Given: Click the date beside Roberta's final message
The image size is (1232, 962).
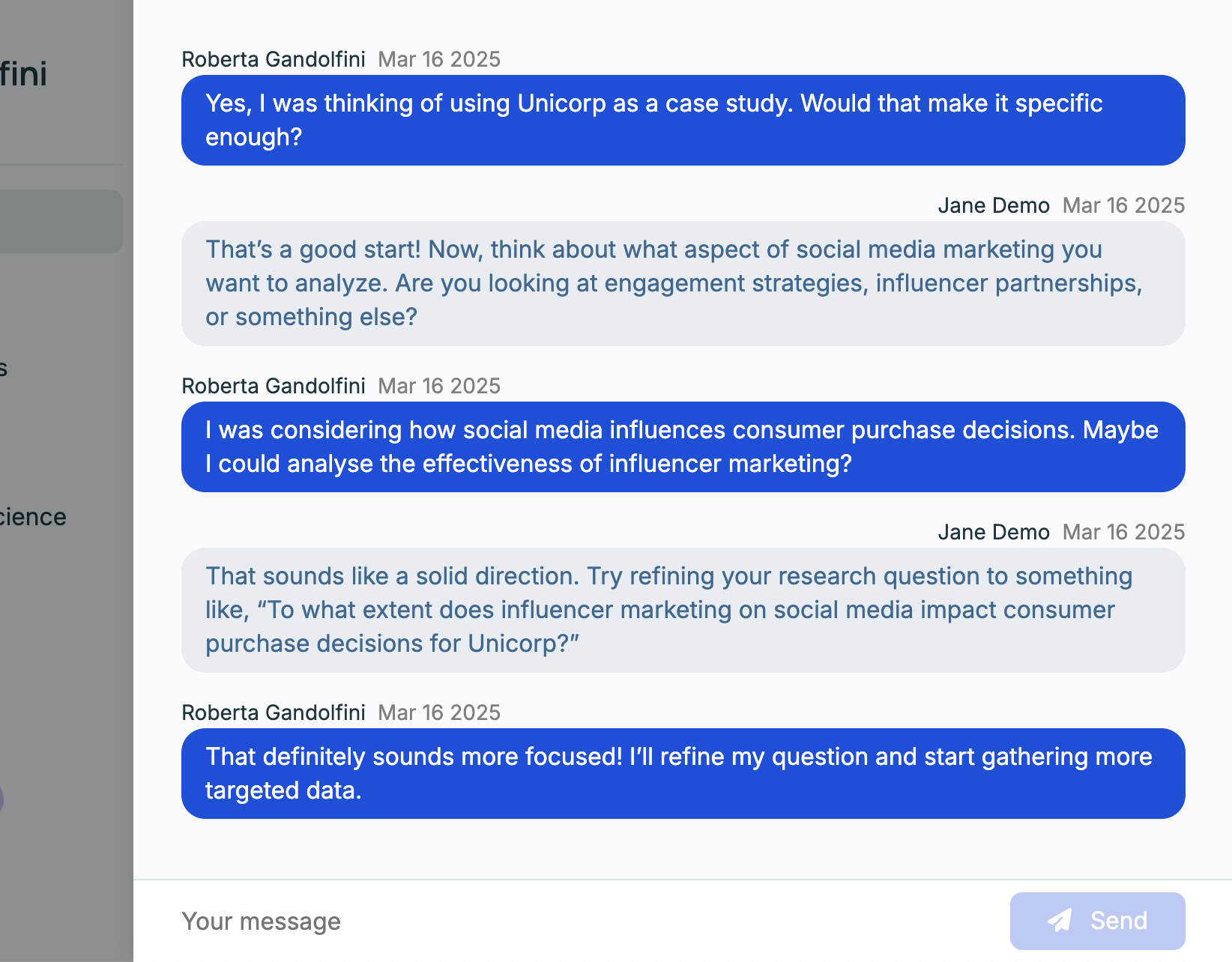Looking at the screenshot, I should click(x=439, y=713).
